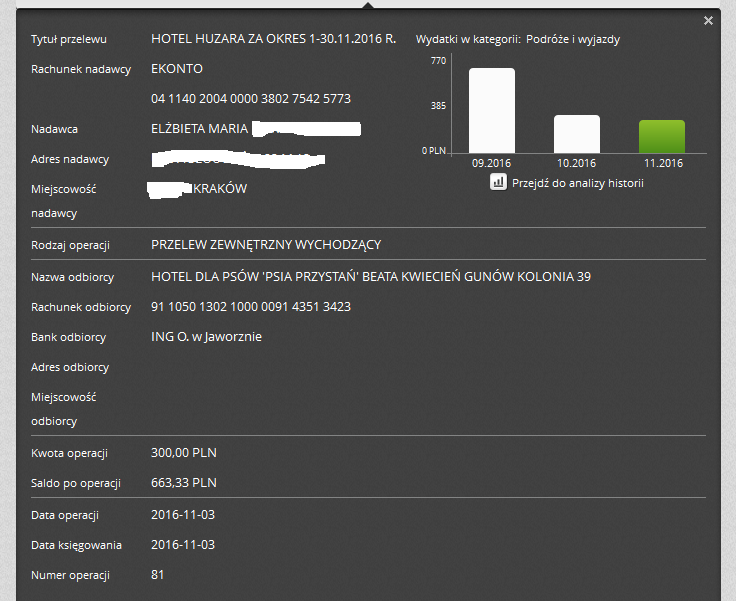736x601 pixels.
Task: Click the 11.2016 axis label
Action: (662, 163)
